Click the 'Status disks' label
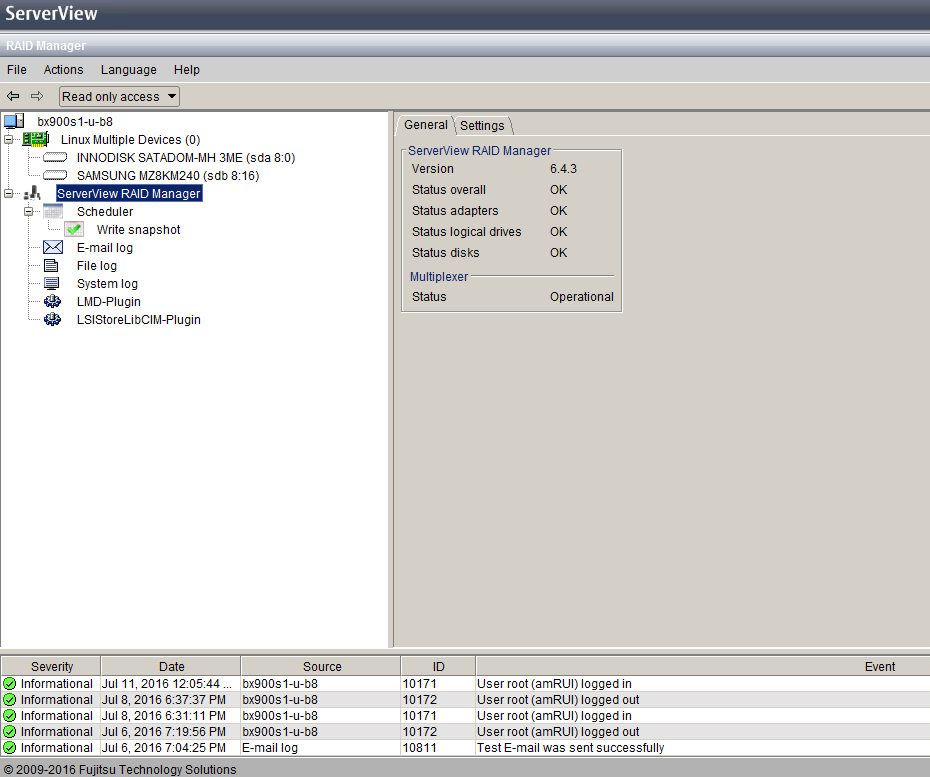This screenshot has height=777, width=930. tap(445, 253)
